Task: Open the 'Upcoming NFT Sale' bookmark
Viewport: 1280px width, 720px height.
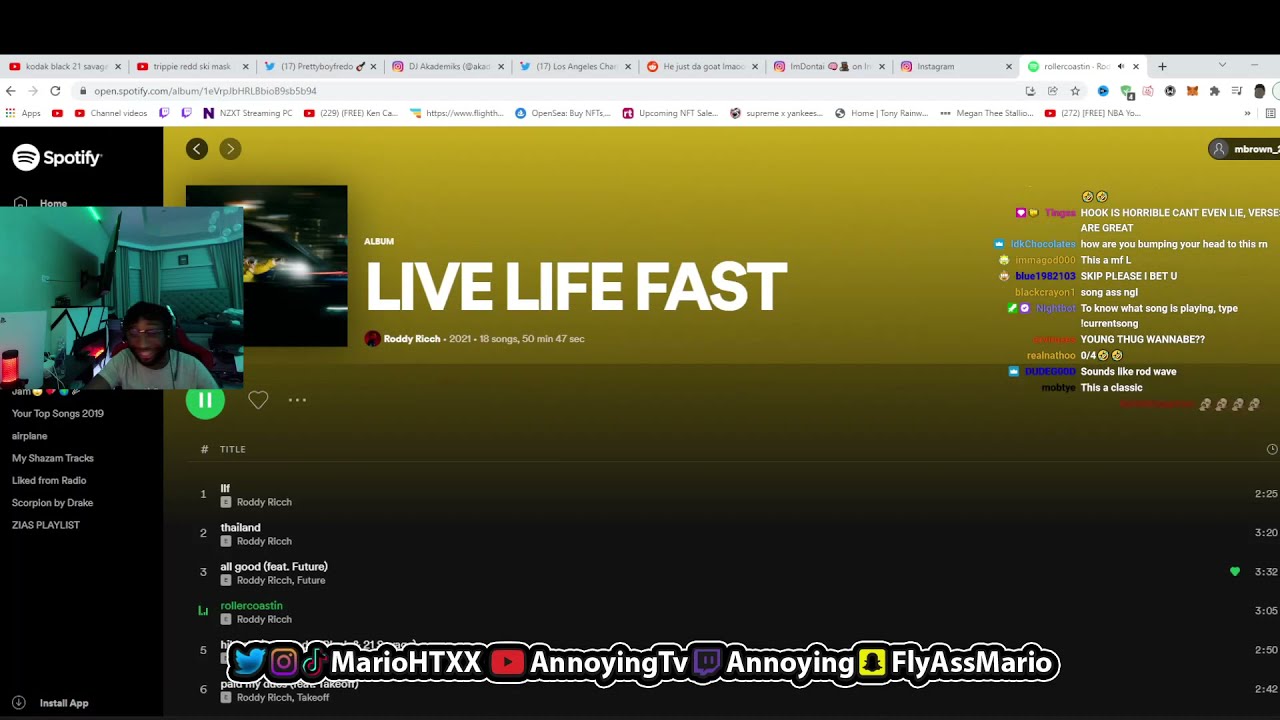Action: [x=670, y=113]
